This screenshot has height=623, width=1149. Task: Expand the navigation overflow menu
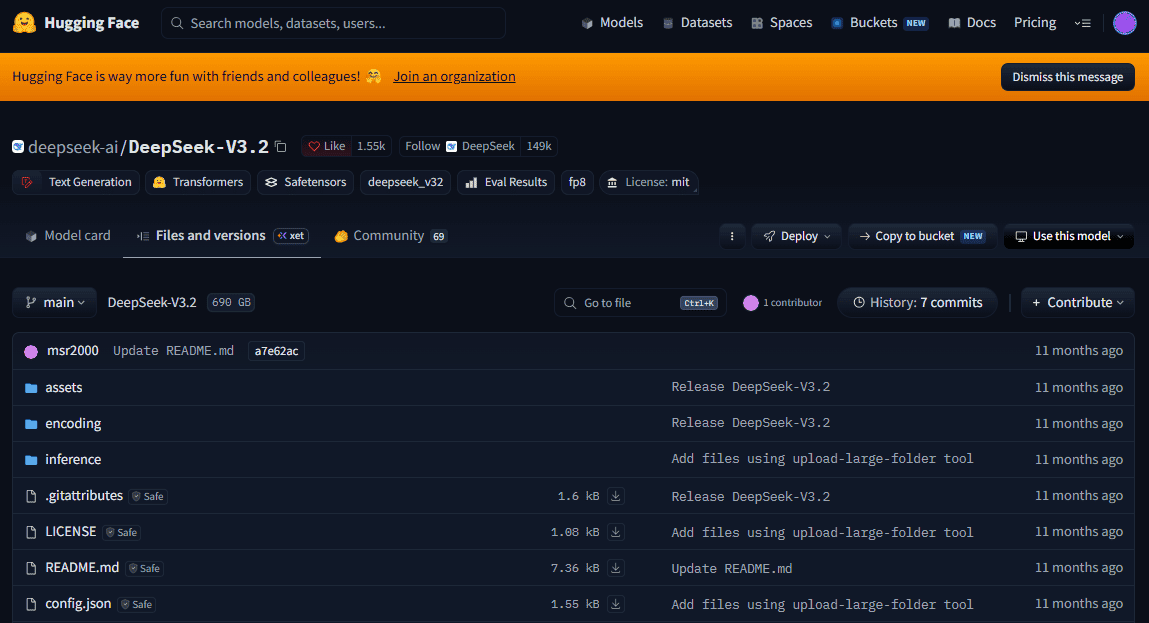(x=1082, y=23)
